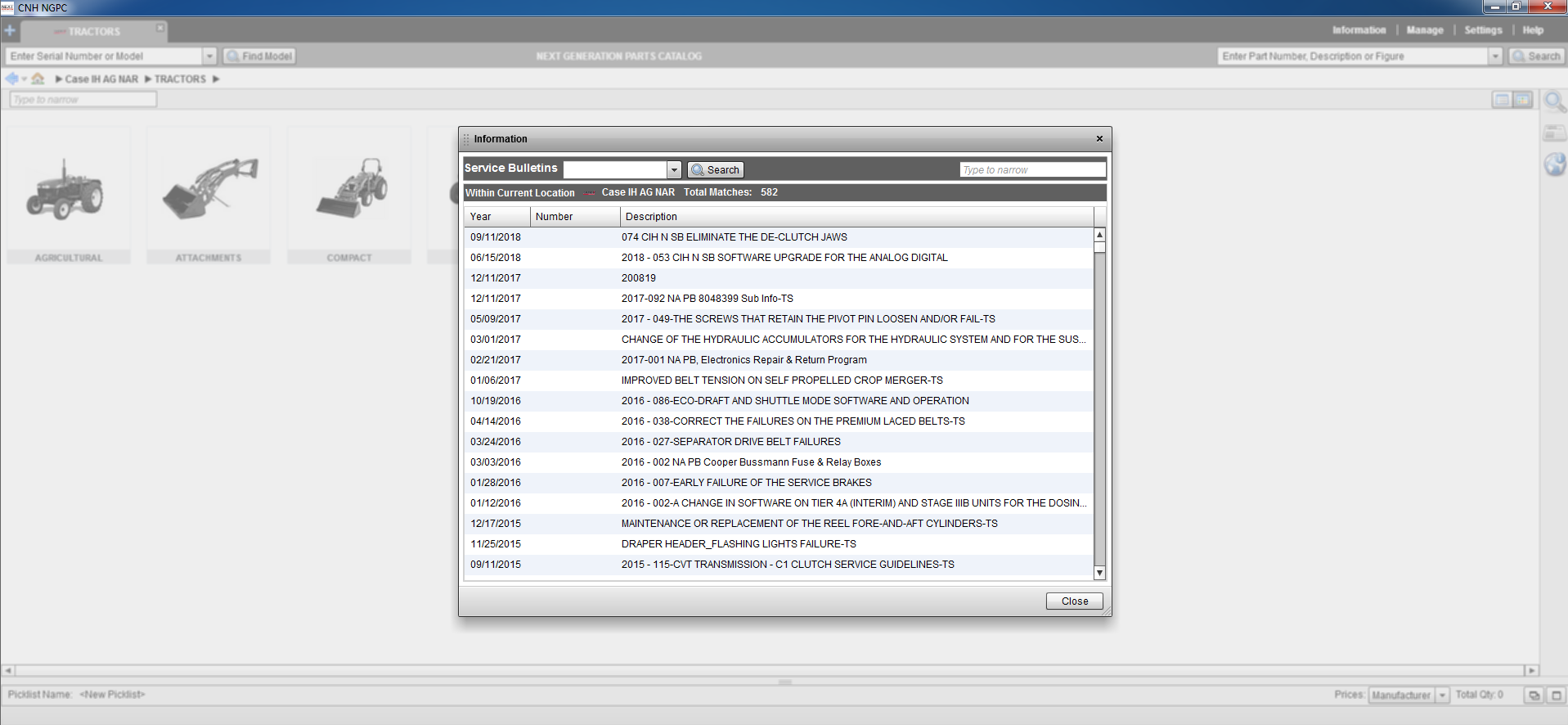Open the Service Bulletins dropdown arrow

coord(674,169)
